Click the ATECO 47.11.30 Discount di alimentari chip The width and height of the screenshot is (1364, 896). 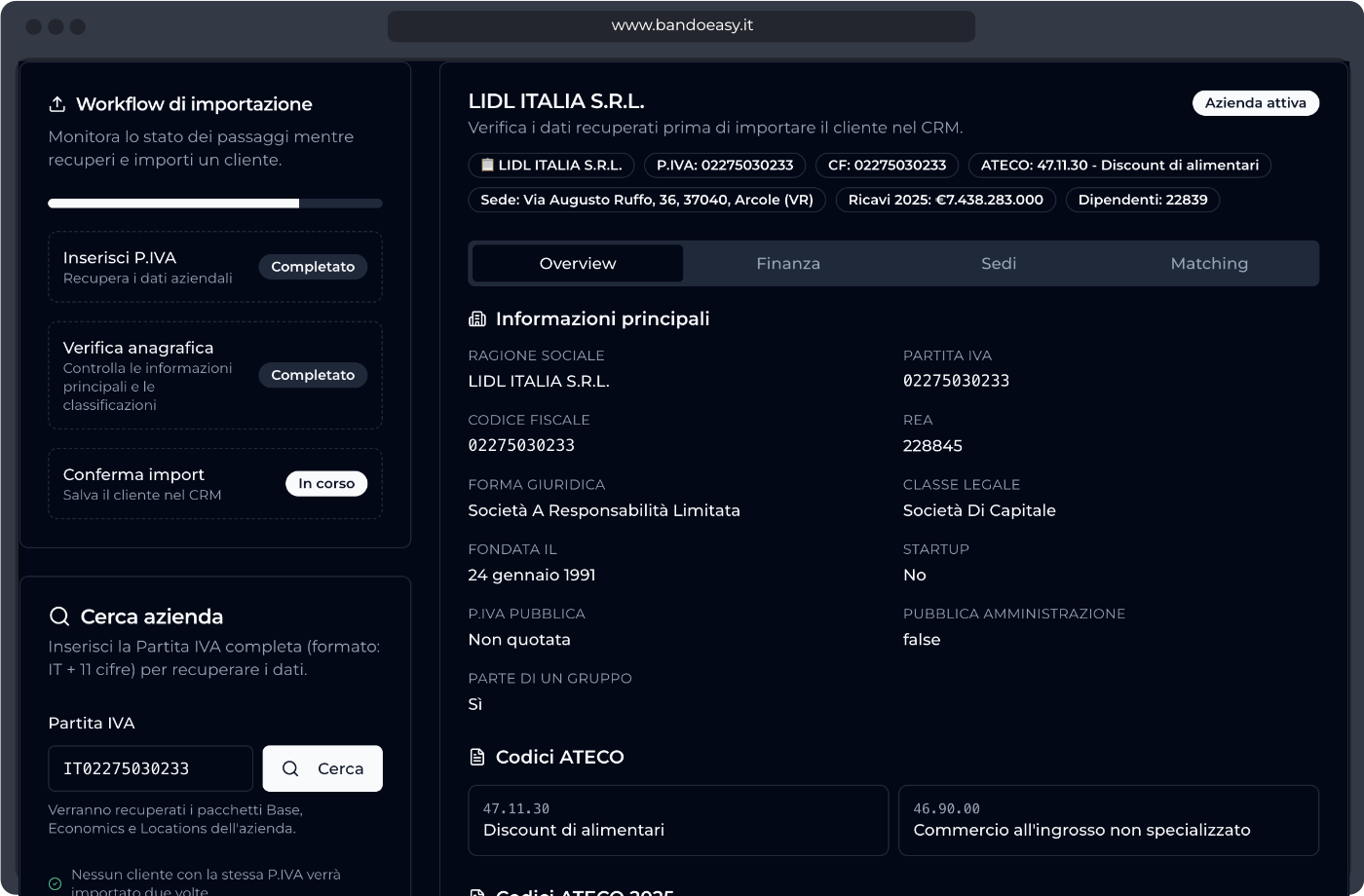click(x=1119, y=166)
